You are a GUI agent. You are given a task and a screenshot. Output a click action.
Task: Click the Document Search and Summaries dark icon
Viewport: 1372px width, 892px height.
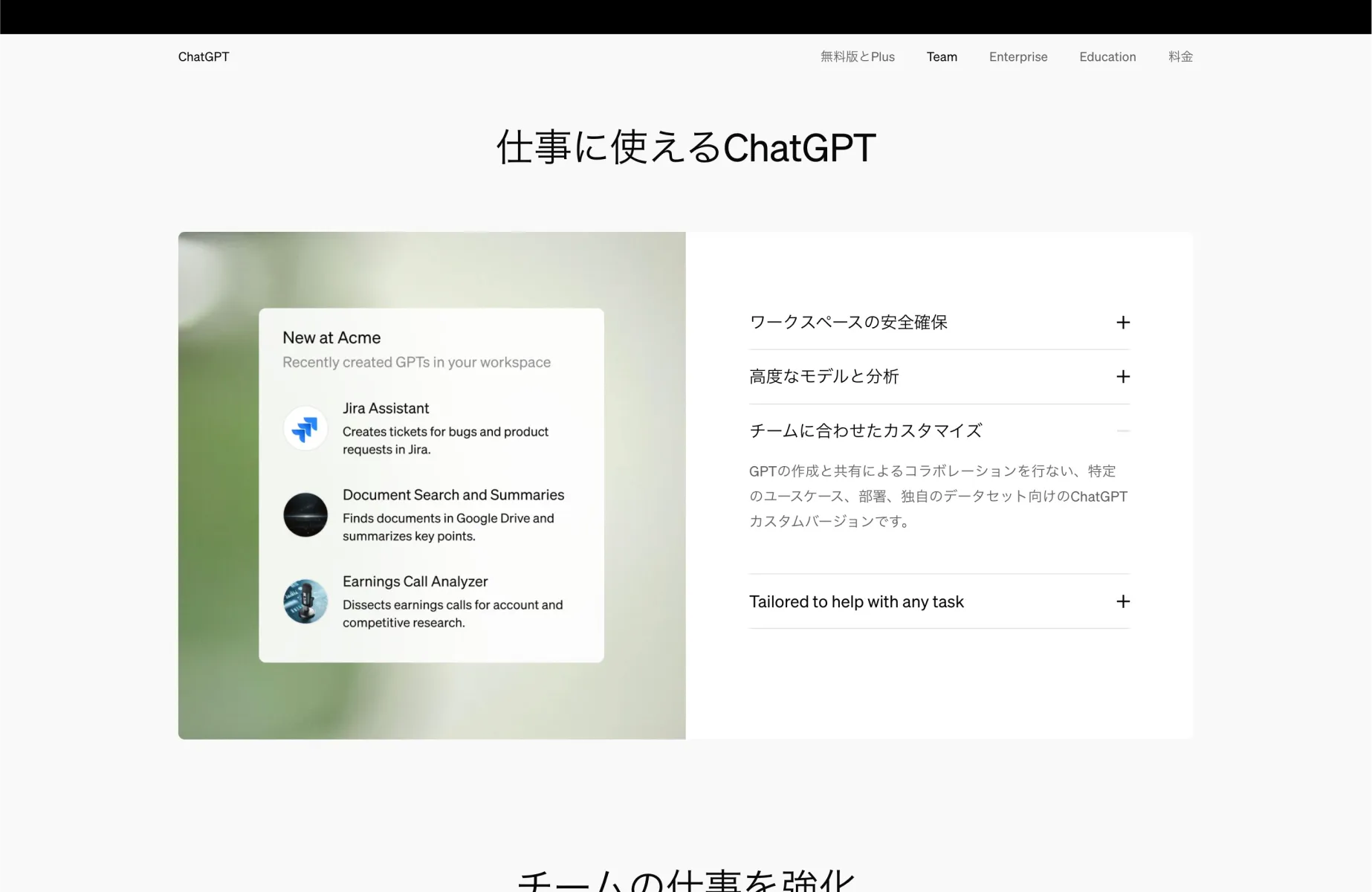[x=305, y=515]
